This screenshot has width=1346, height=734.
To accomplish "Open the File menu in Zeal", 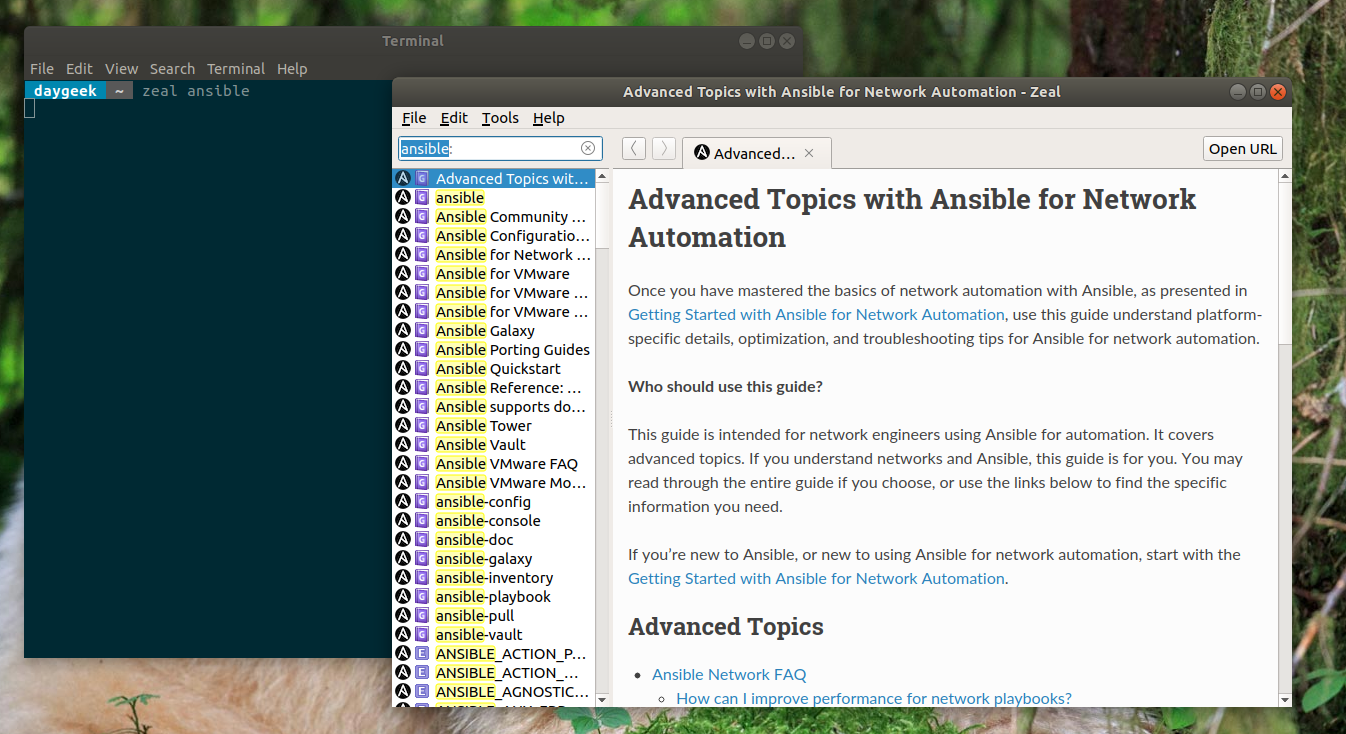I will [414, 117].
